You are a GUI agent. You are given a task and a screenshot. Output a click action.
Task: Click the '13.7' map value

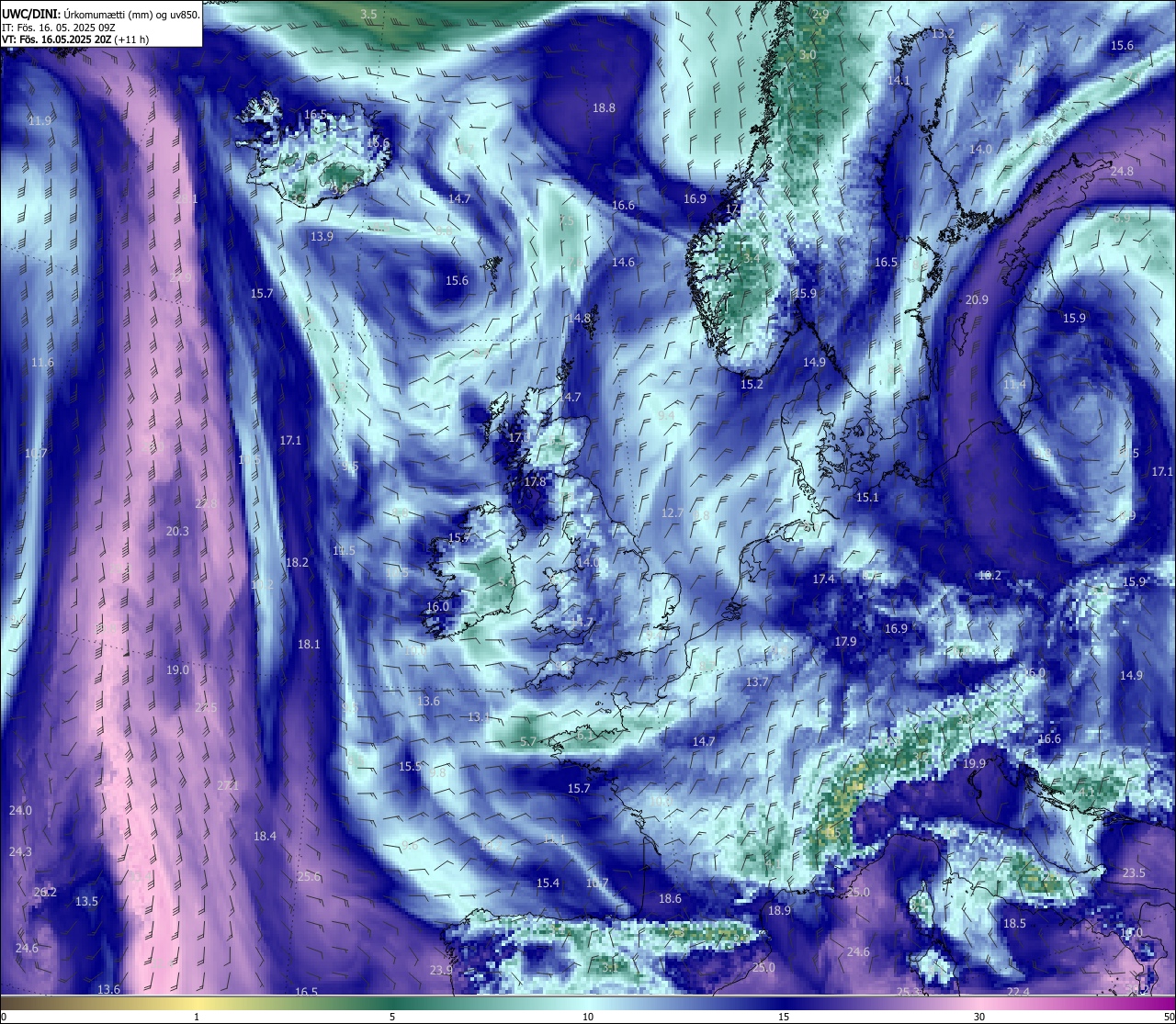tap(756, 681)
